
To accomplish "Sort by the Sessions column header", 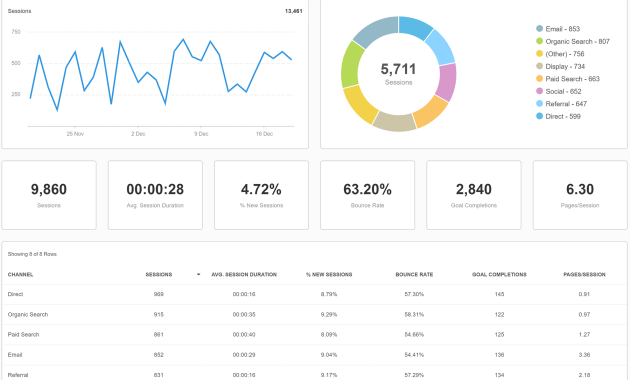I will coord(159,274).
